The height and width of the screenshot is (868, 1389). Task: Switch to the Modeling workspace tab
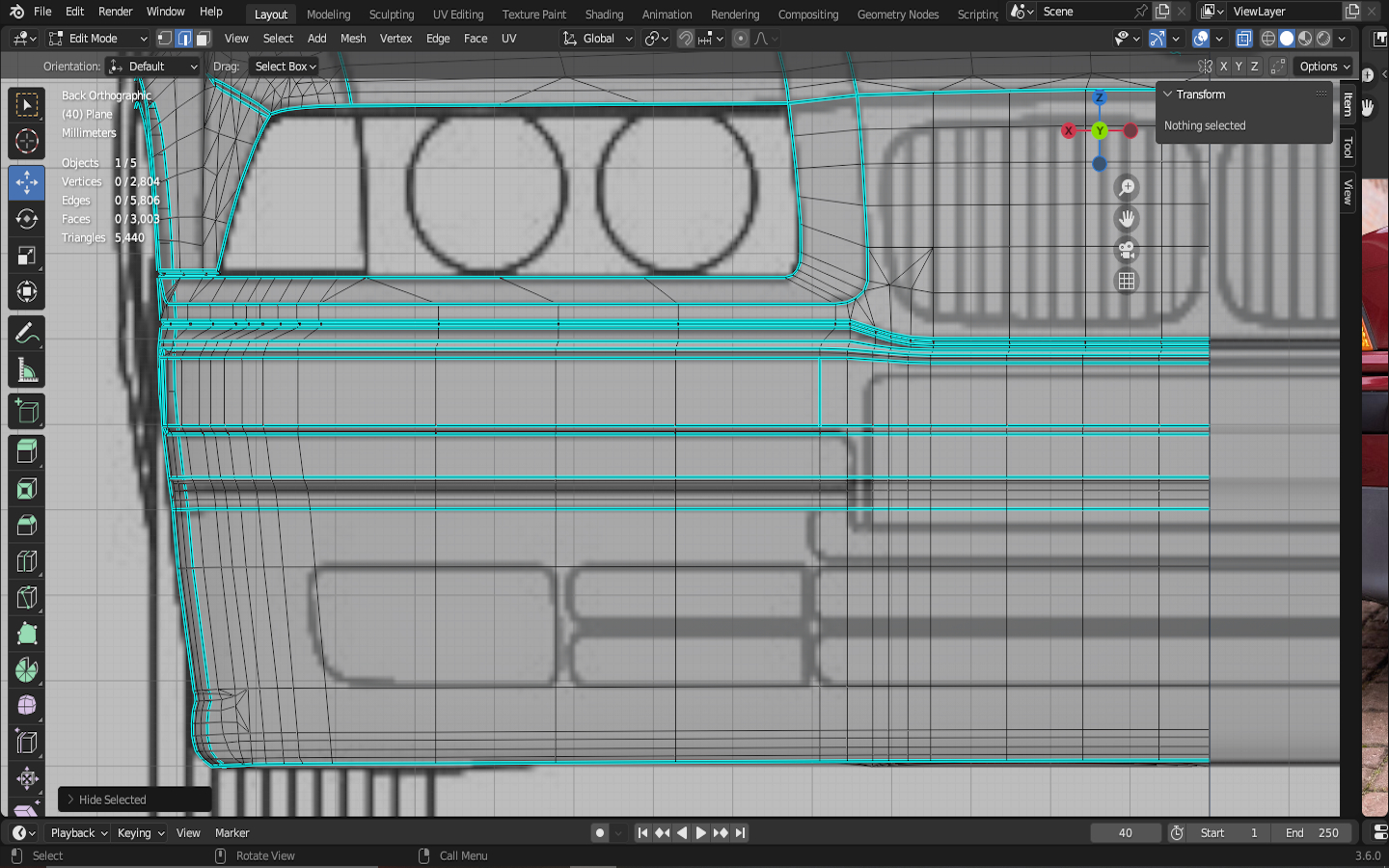[329, 14]
